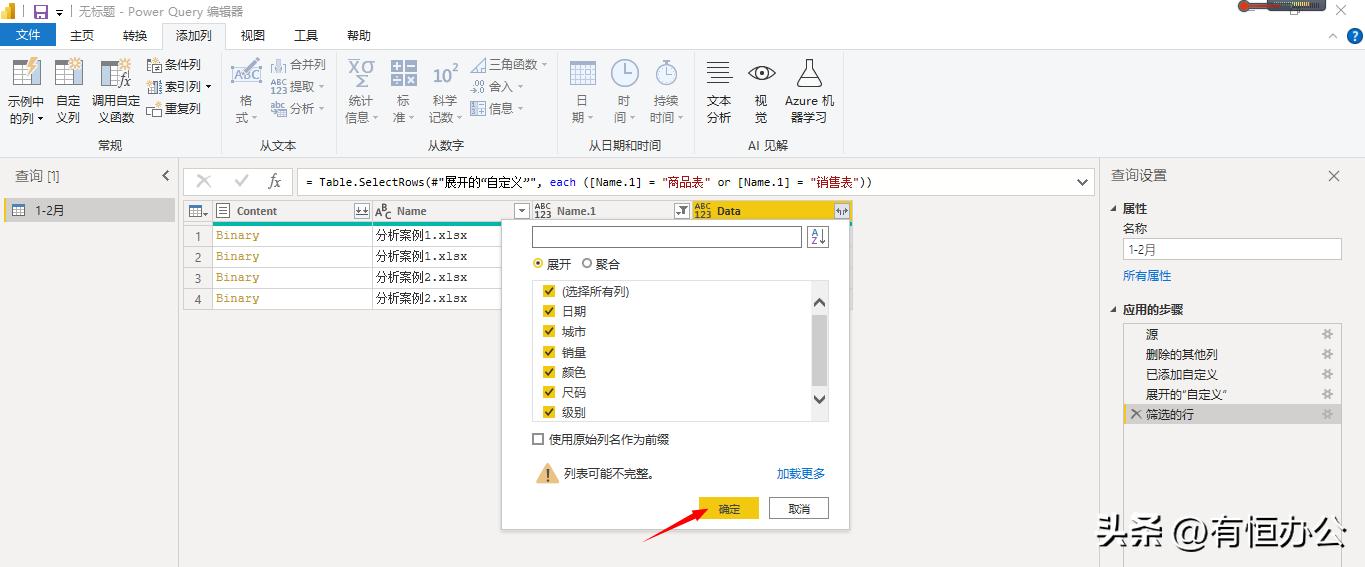Click the combine files icon on Content column
Screen dimensions: 1365x567
[x=362, y=211]
